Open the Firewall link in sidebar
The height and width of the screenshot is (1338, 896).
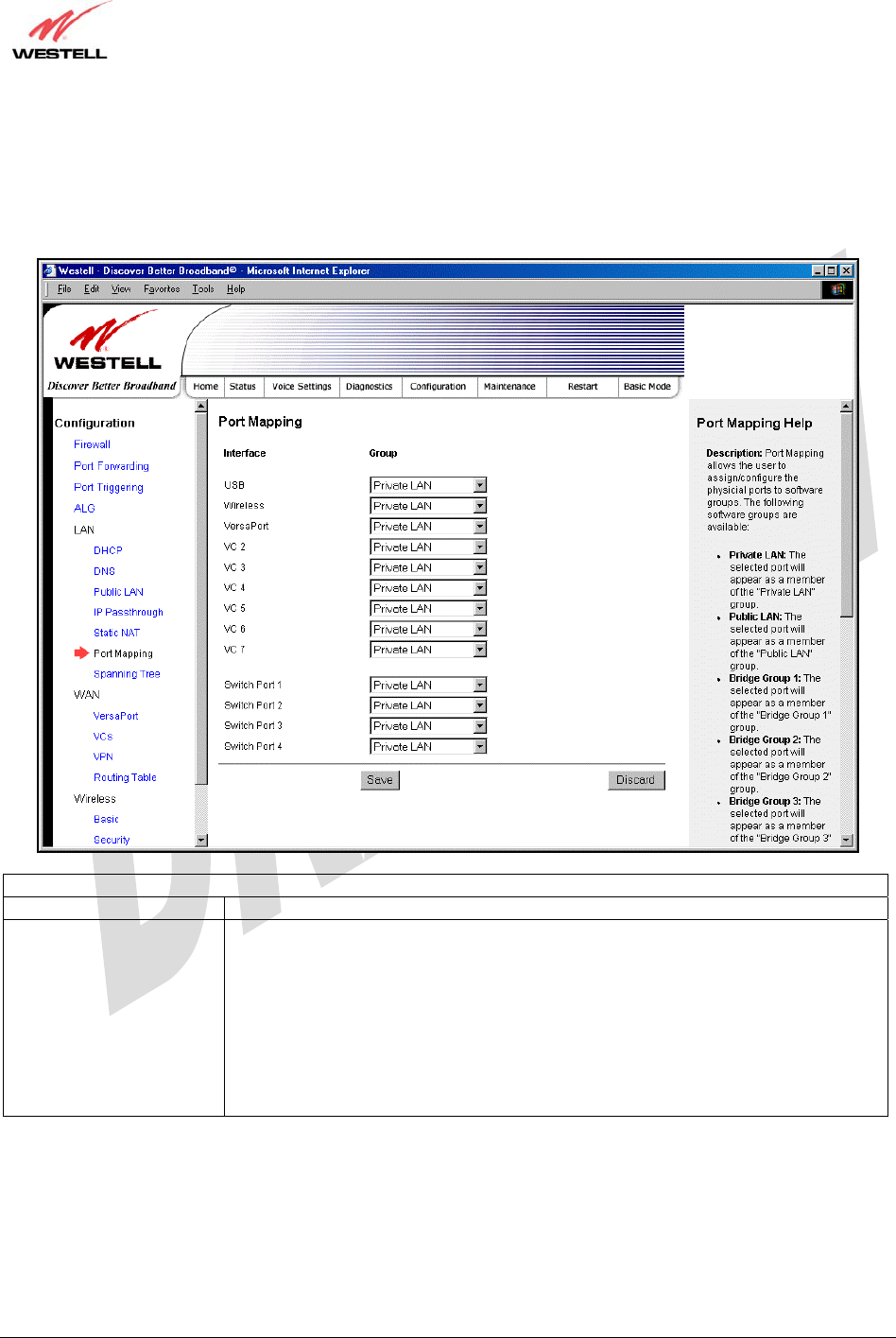tap(92, 444)
